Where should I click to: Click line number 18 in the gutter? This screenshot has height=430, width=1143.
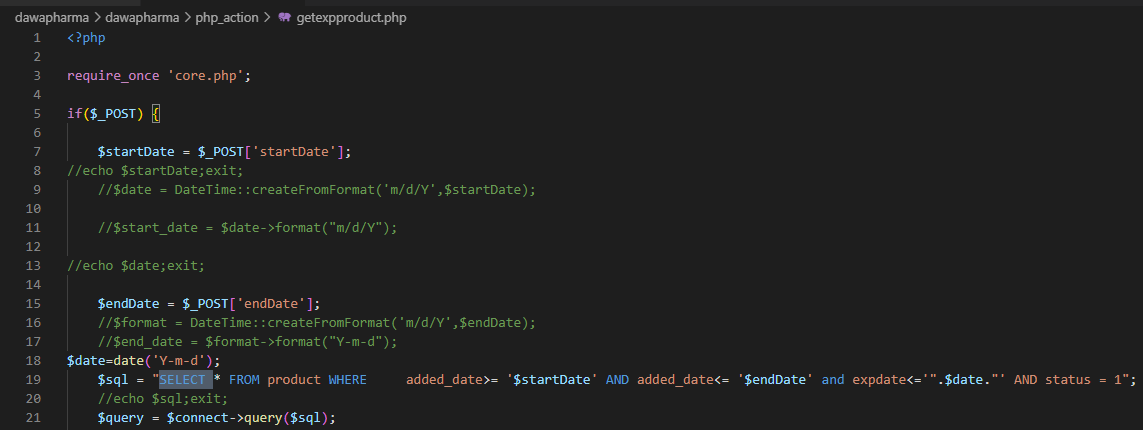[34, 359]
